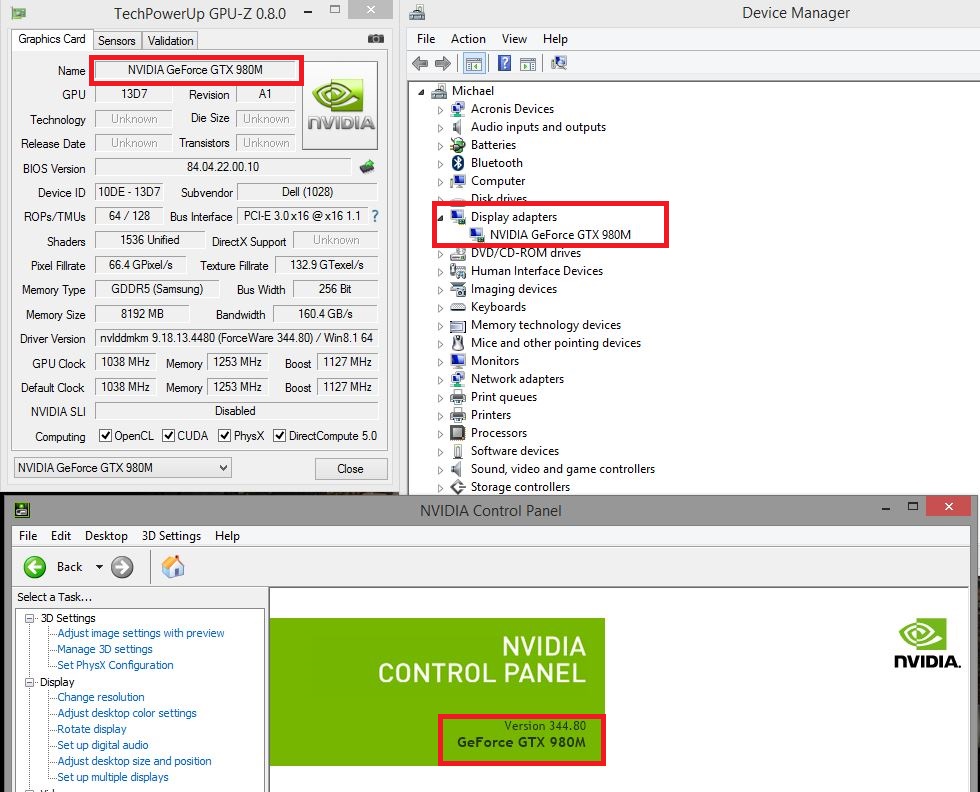The image size is (980, 792).
Task: Click the NVIDIA Control Panel Back green arrow
Action: coord(35,567)
